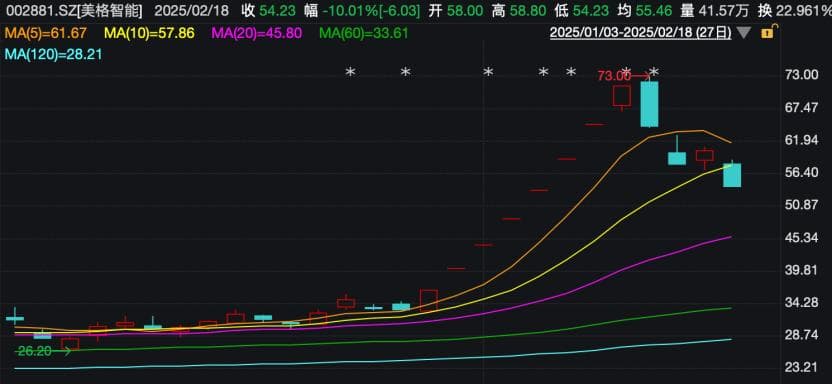832x384 pixels.
Task: Open the gray triangle date range dropdown
Action: (744, 33)
